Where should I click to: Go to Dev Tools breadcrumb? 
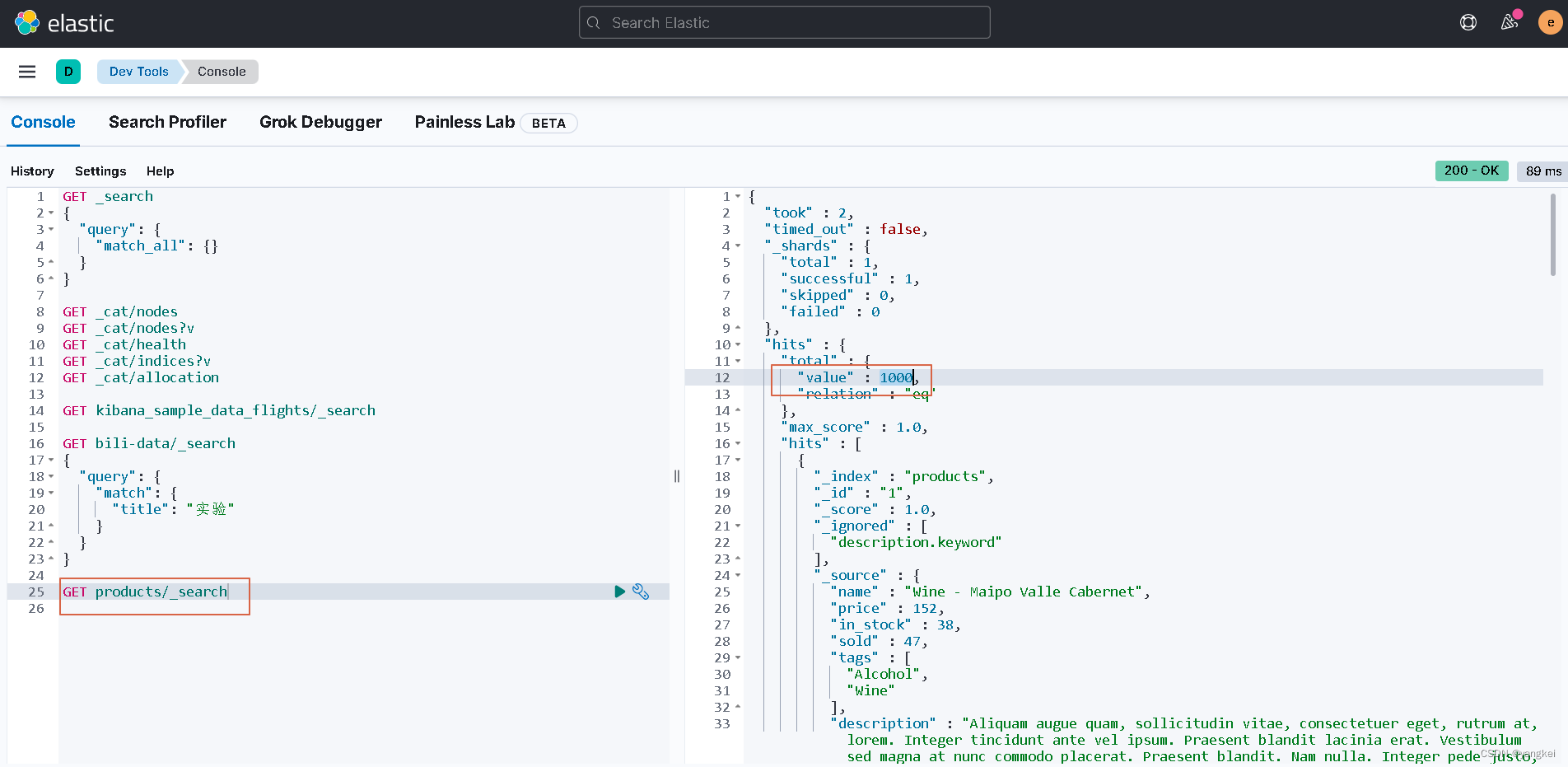point(138,72)
